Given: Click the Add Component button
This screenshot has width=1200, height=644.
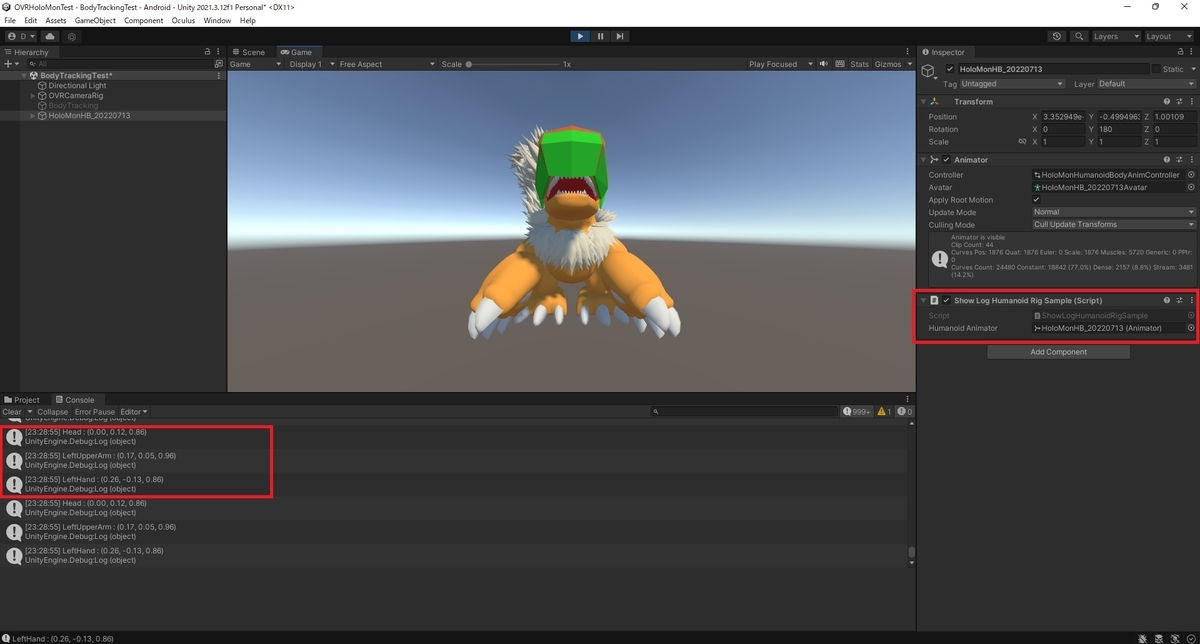Looking at the screenshot, I should 1058,352.
